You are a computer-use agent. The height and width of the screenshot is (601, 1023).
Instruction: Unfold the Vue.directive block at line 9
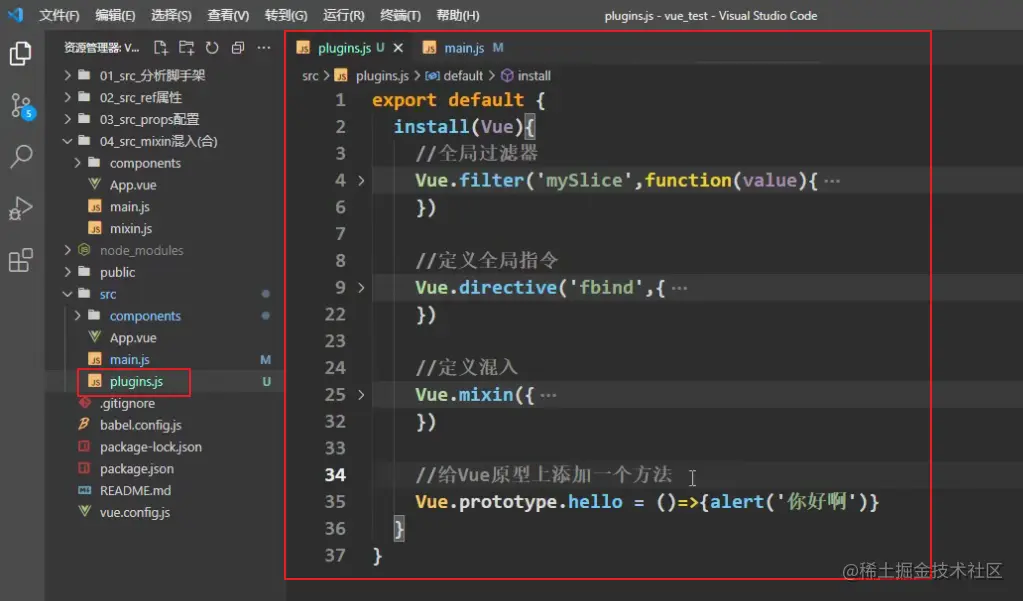[361, 288]
